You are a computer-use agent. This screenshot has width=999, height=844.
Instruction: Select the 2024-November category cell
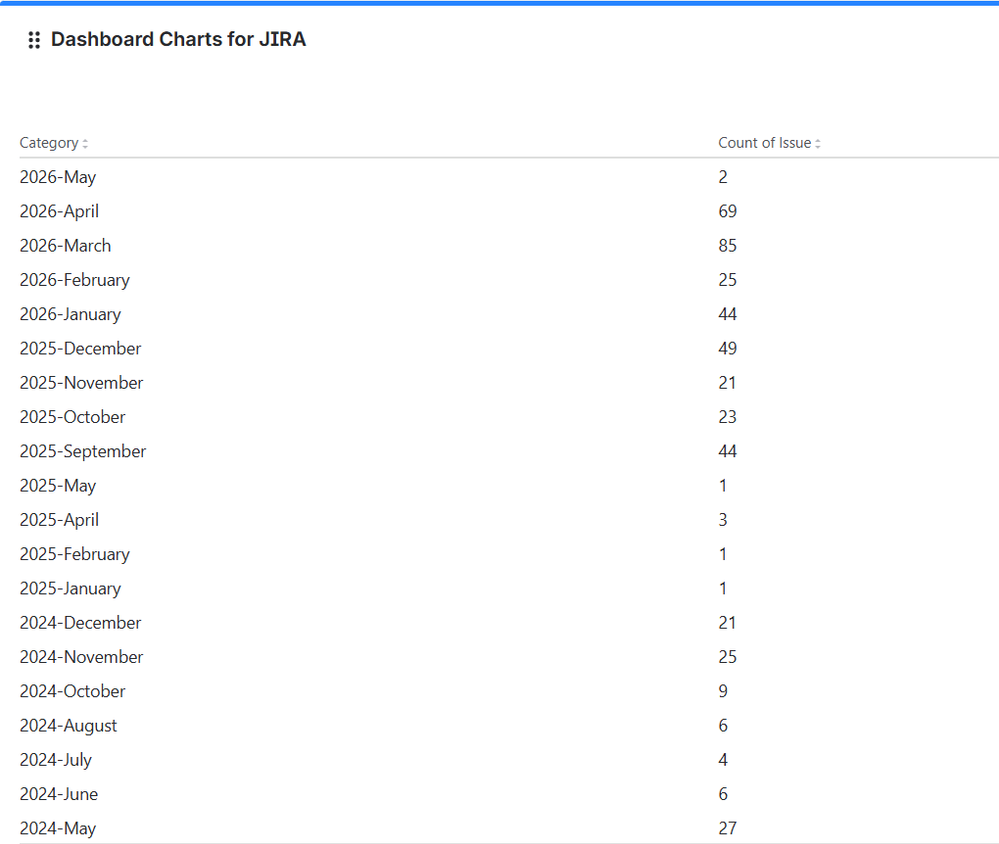(82, 657)
